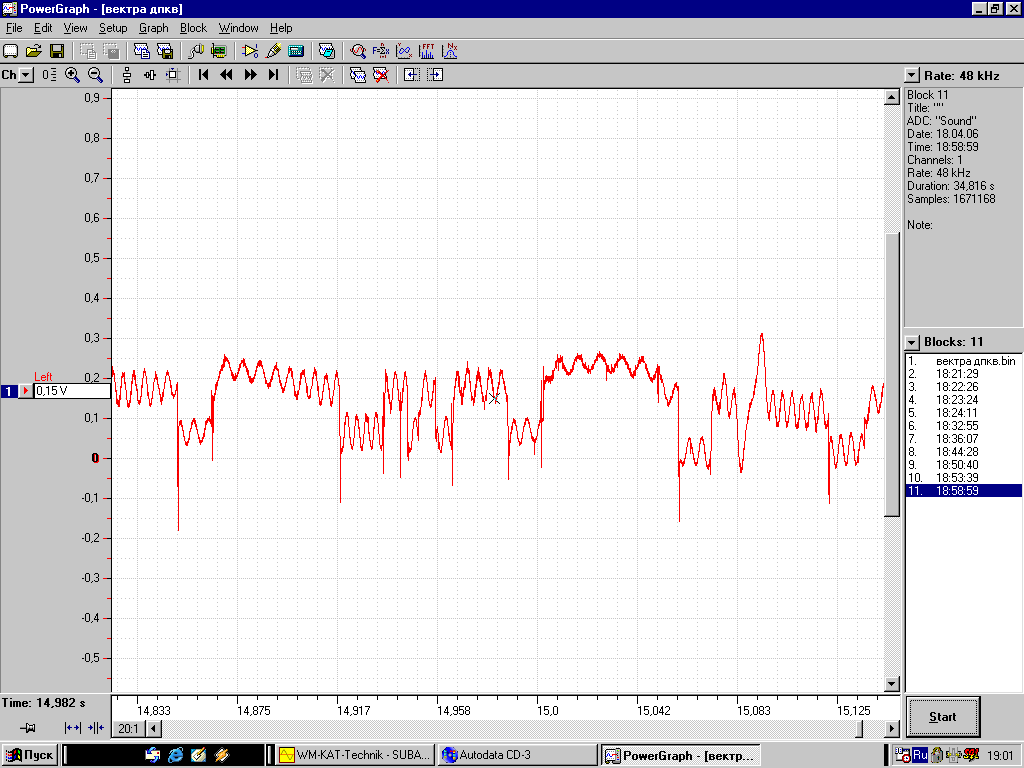
Task: Click the connector plug toolbar icon
Action: tap(195, 51)
